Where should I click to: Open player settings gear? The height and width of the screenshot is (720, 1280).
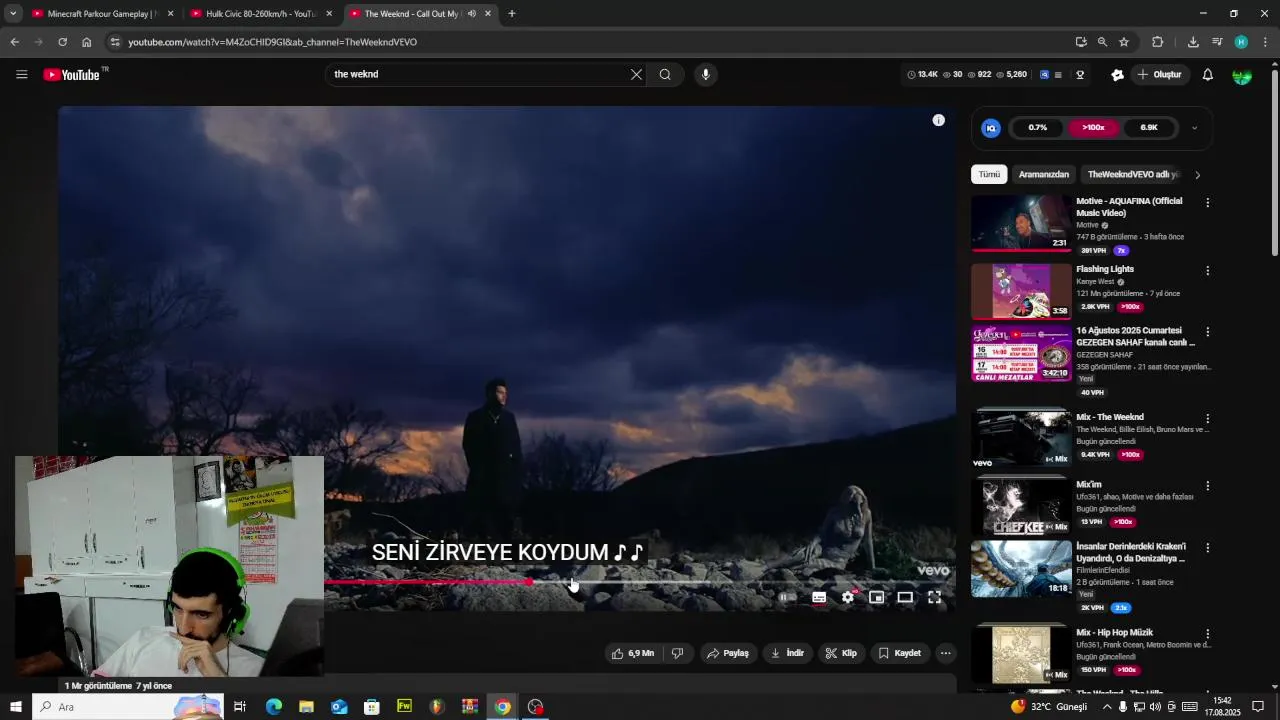(x=848, y=597)
